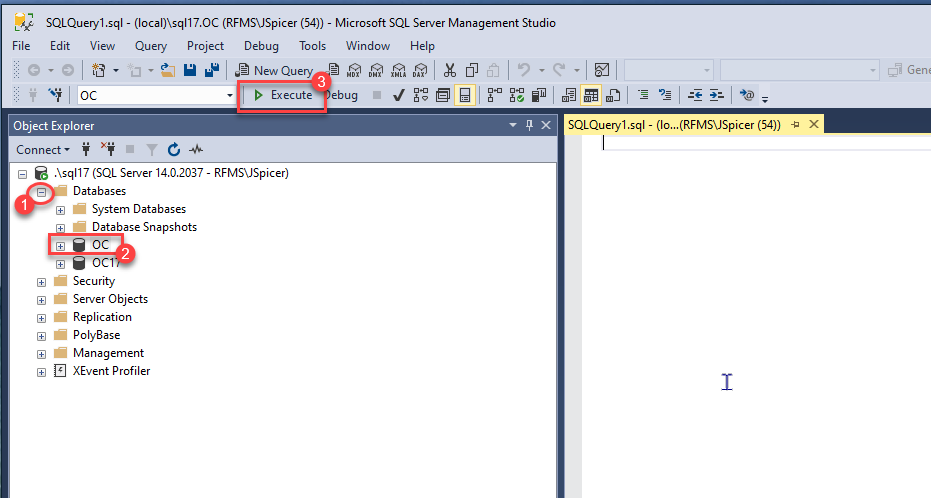
Task: Uncomment the selected lines
Action: (x=665, y=95)
